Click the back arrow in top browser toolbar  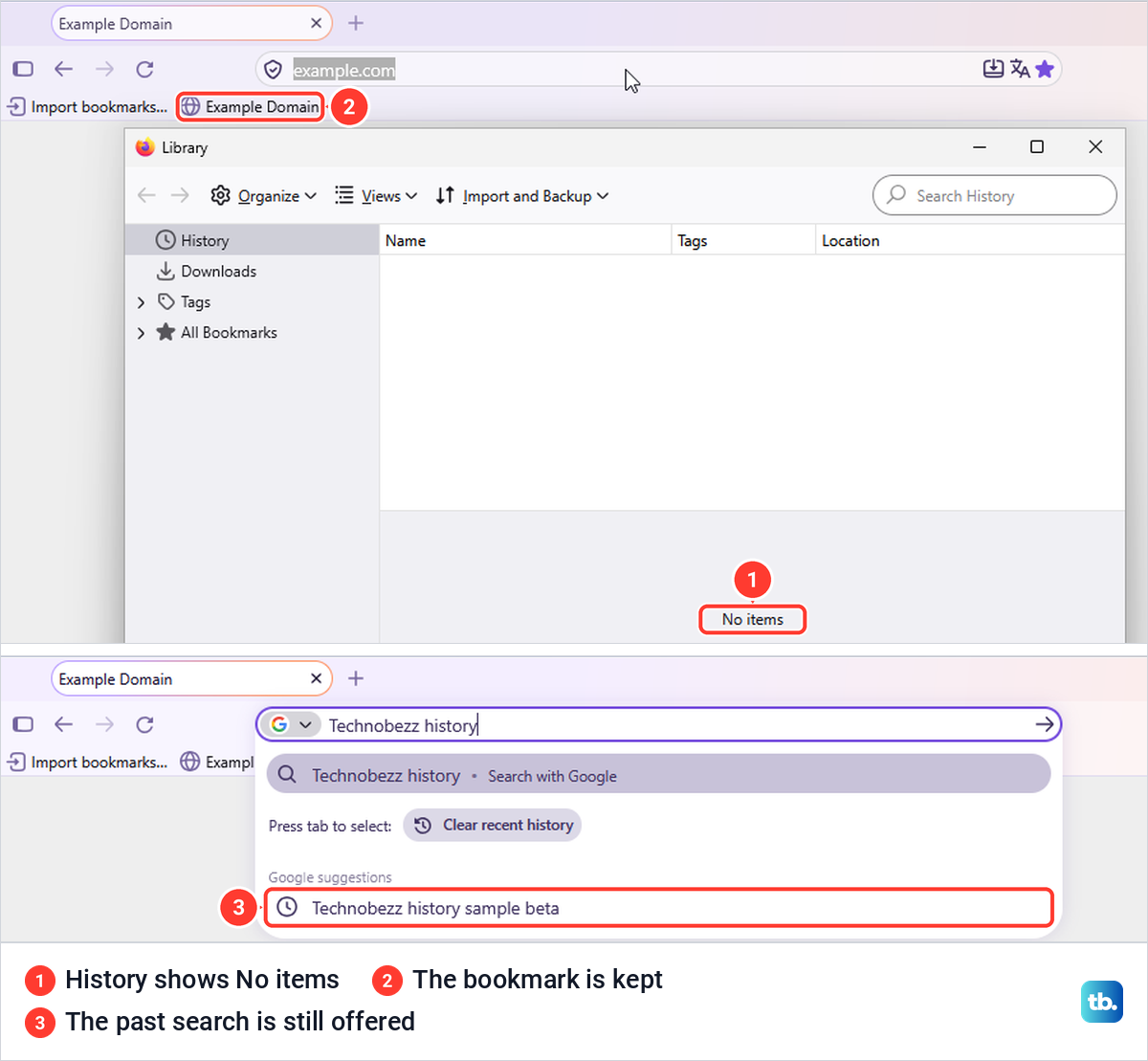pyautogui.click(x=63, y=69)
